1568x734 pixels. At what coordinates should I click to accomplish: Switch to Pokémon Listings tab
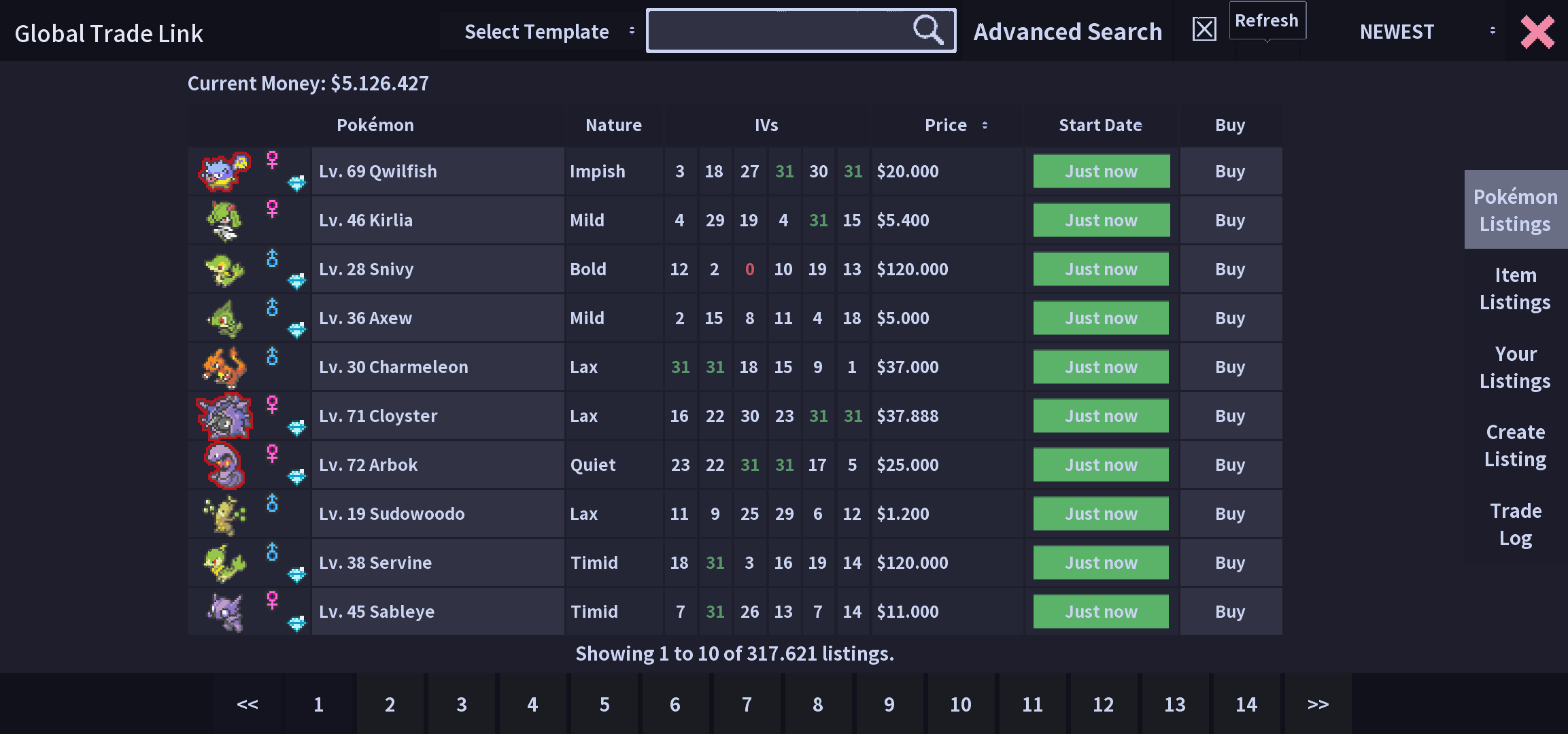coord(1516,210)
